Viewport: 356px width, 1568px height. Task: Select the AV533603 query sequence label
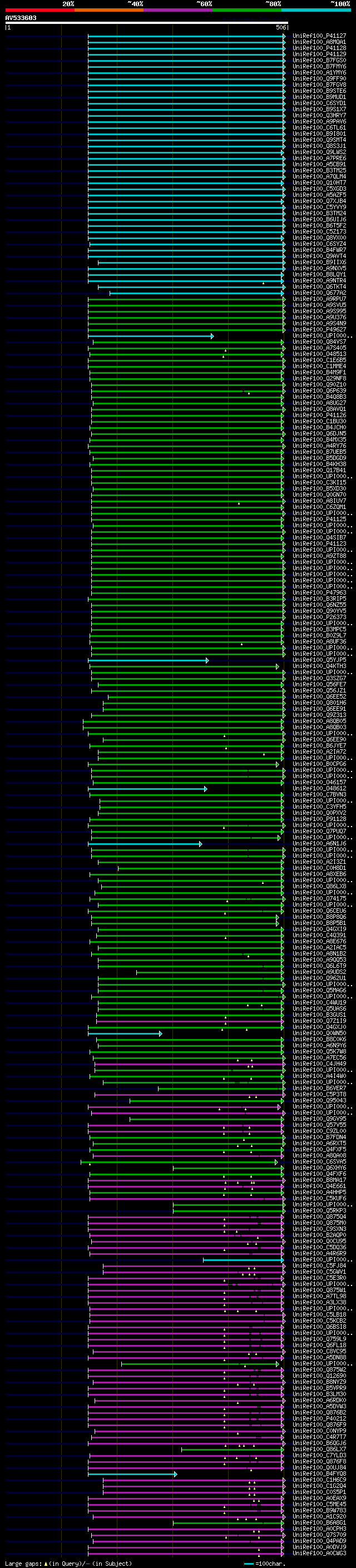[21, 18]
